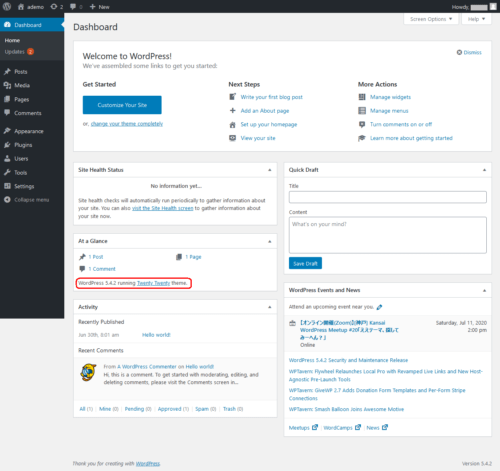Collapse the At a Glance panel
500x471 pixels.
[270, 241]
